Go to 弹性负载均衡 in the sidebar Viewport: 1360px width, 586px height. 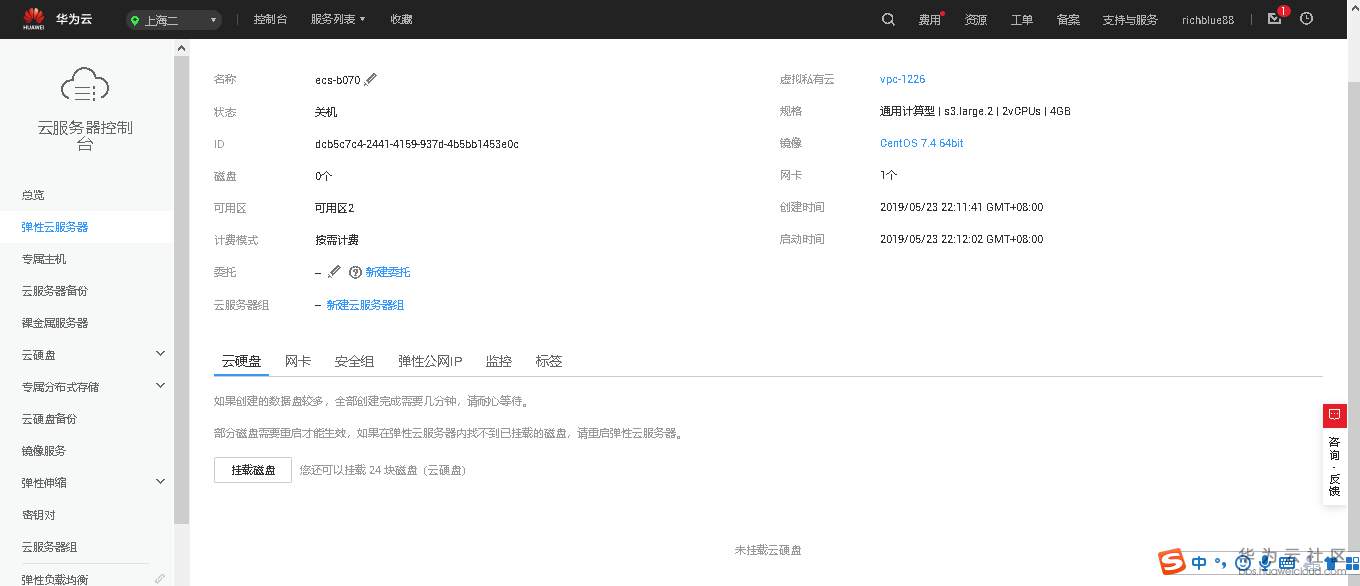tap(55, 579)
